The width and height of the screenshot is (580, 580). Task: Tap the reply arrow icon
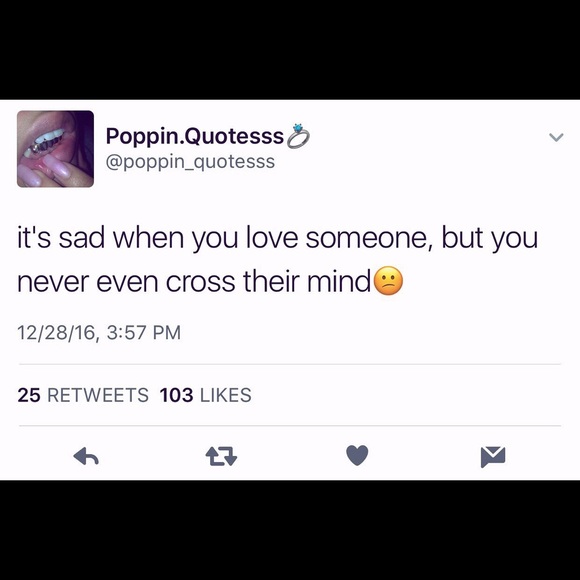pyautogui.click(x=86, y=456)
